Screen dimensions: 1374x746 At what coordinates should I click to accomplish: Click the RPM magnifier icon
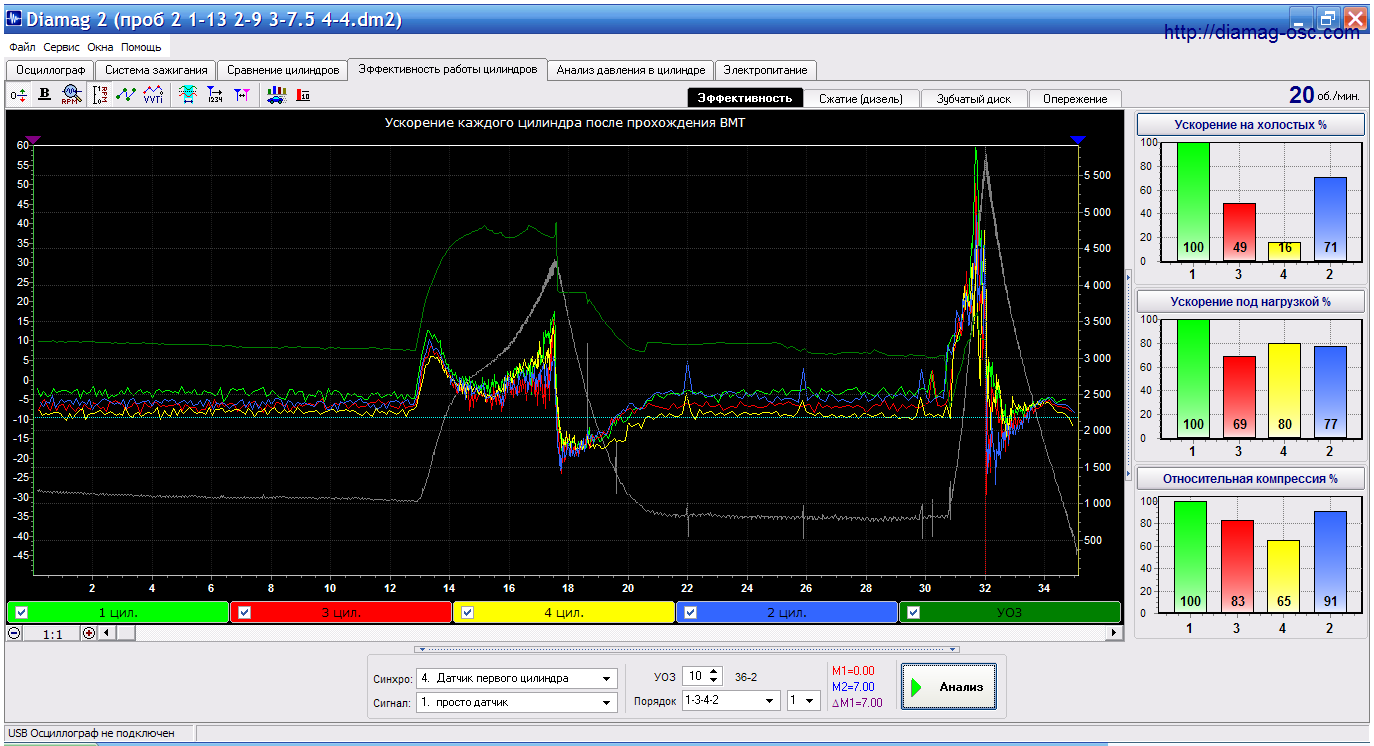tap(70, 95)
